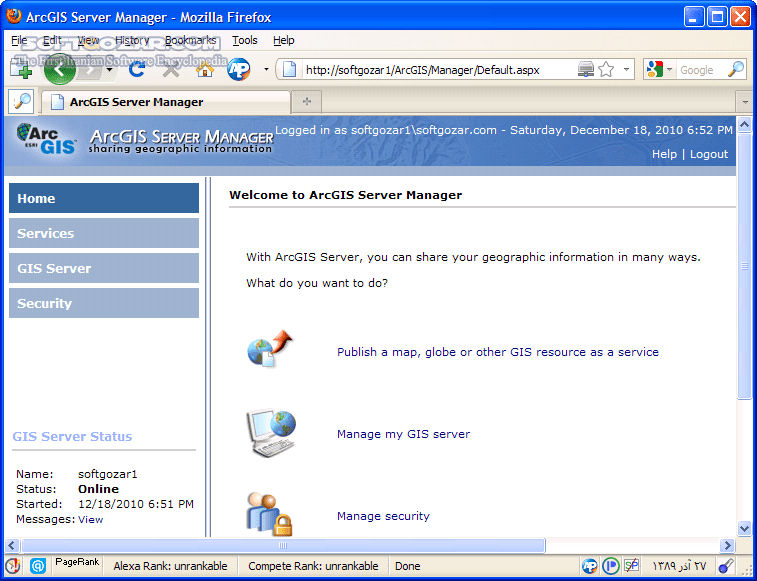Viewport: 757px width, 581px height.
Task: View GIS server messages link
Action: 90,520
